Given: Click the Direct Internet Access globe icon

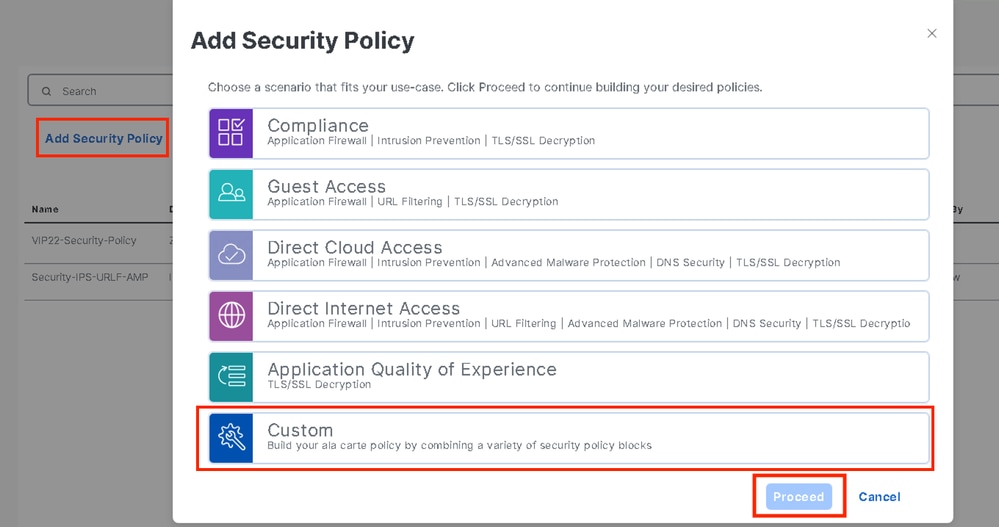Looking at the screenshot, I should [x=231, y=316].
